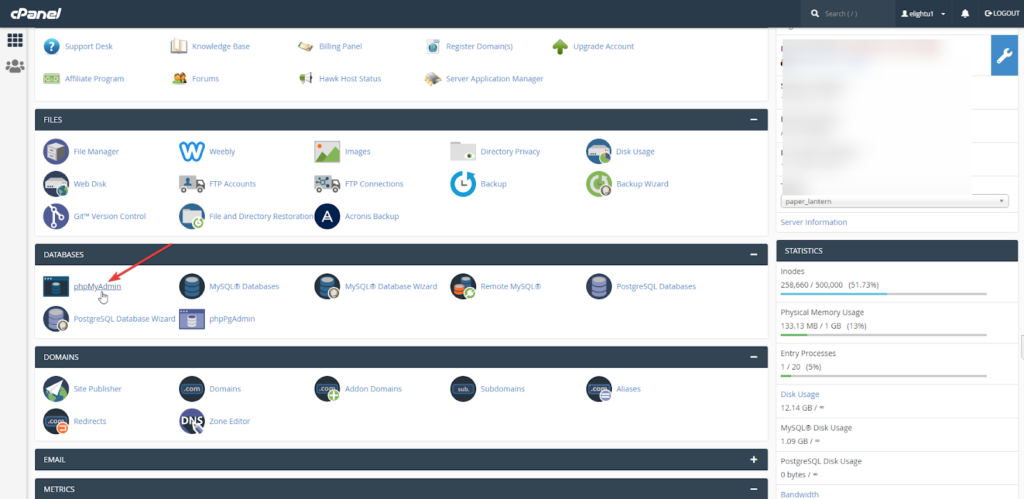
Task: Open the Forums icon
Action: (x=179, y=78)
